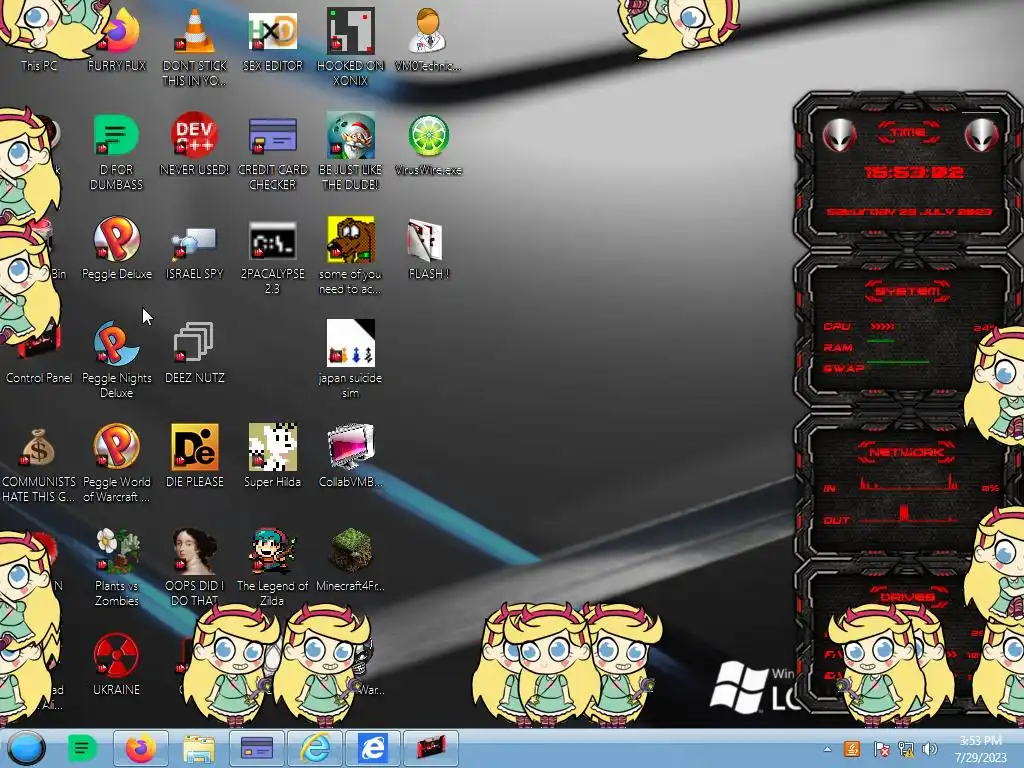Click the SYSTEM widget header

[x=908, y=291]
